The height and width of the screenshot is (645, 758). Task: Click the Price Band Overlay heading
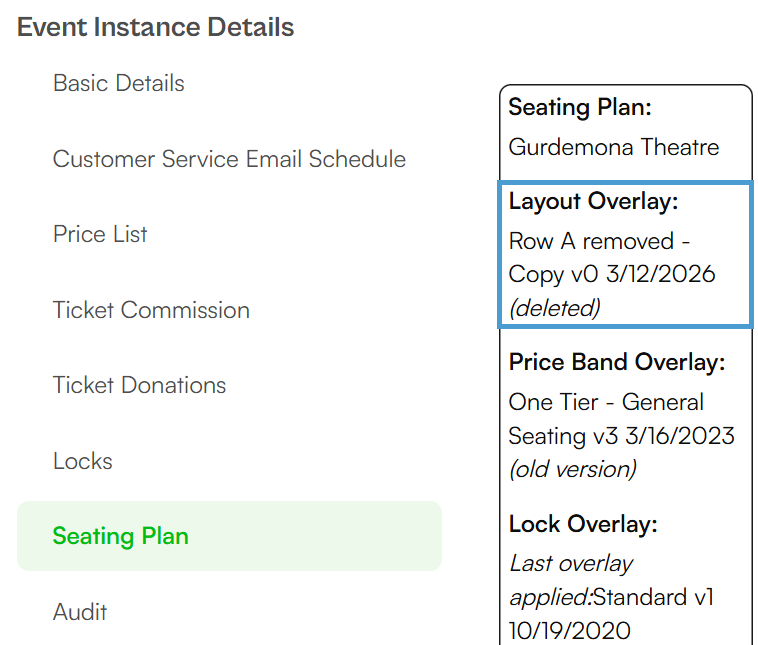[x=617, y=363]
